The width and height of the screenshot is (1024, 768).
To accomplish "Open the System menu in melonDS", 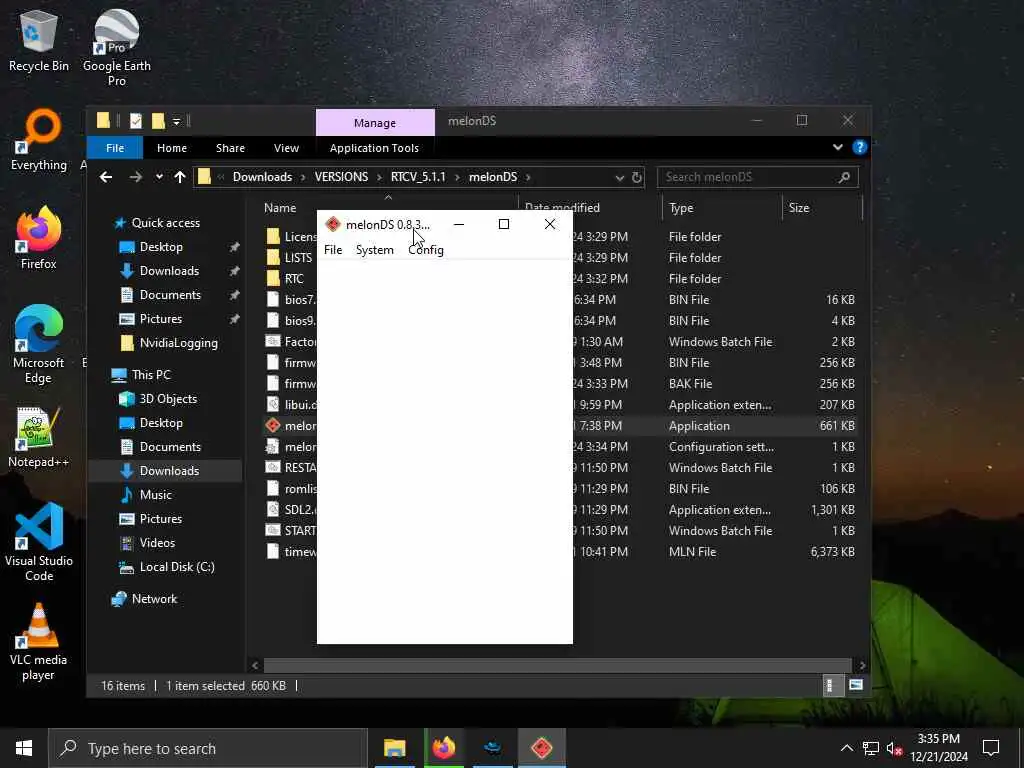I will [x=374, y=250].
